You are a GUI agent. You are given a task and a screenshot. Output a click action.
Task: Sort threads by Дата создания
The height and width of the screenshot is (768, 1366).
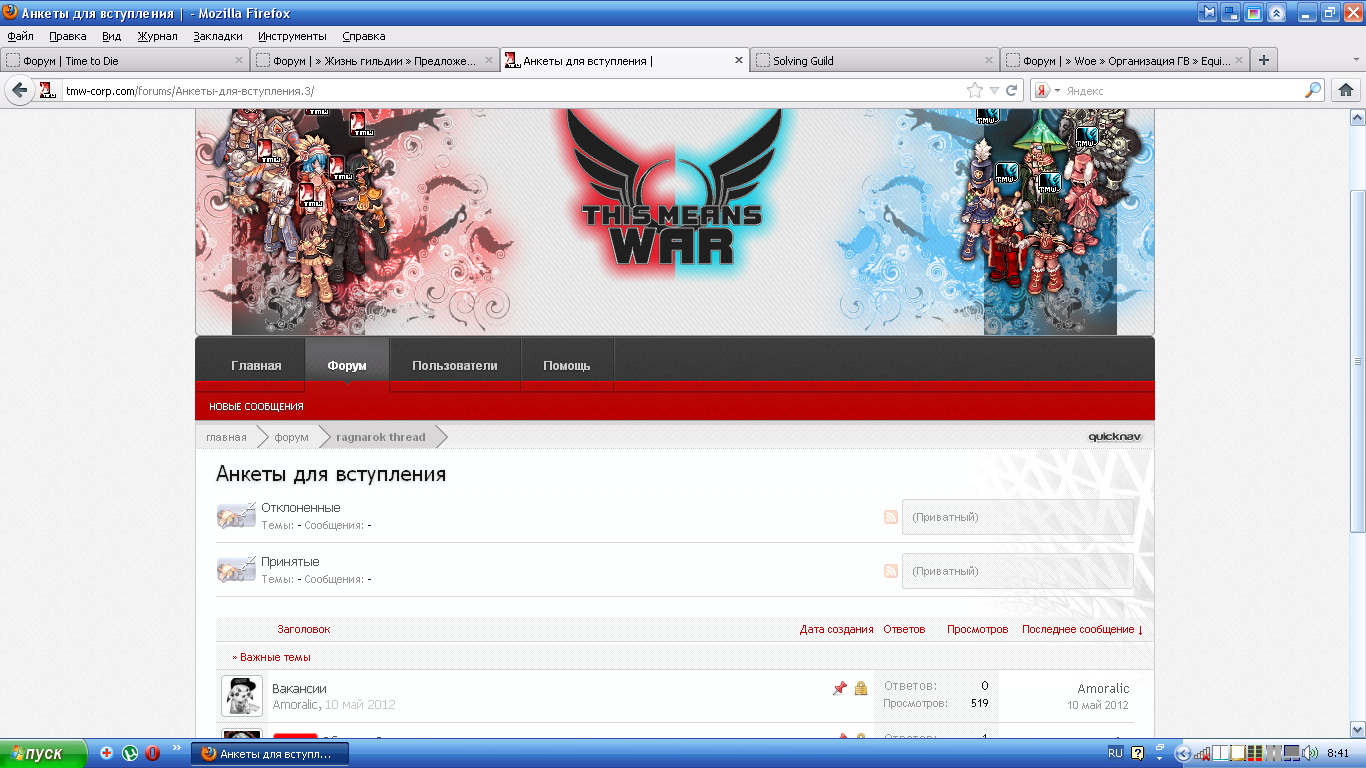(x=837, y=629)
